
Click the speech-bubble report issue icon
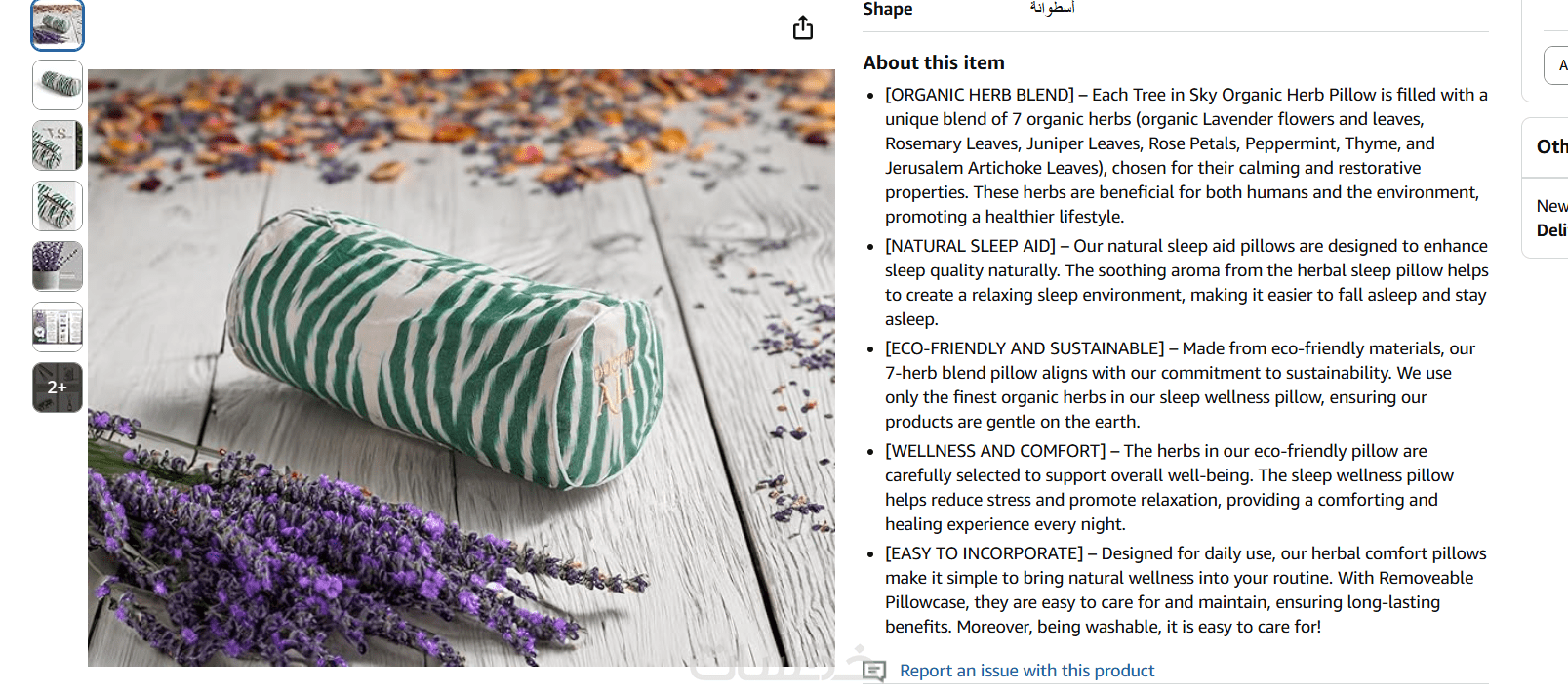click(874, 671)
